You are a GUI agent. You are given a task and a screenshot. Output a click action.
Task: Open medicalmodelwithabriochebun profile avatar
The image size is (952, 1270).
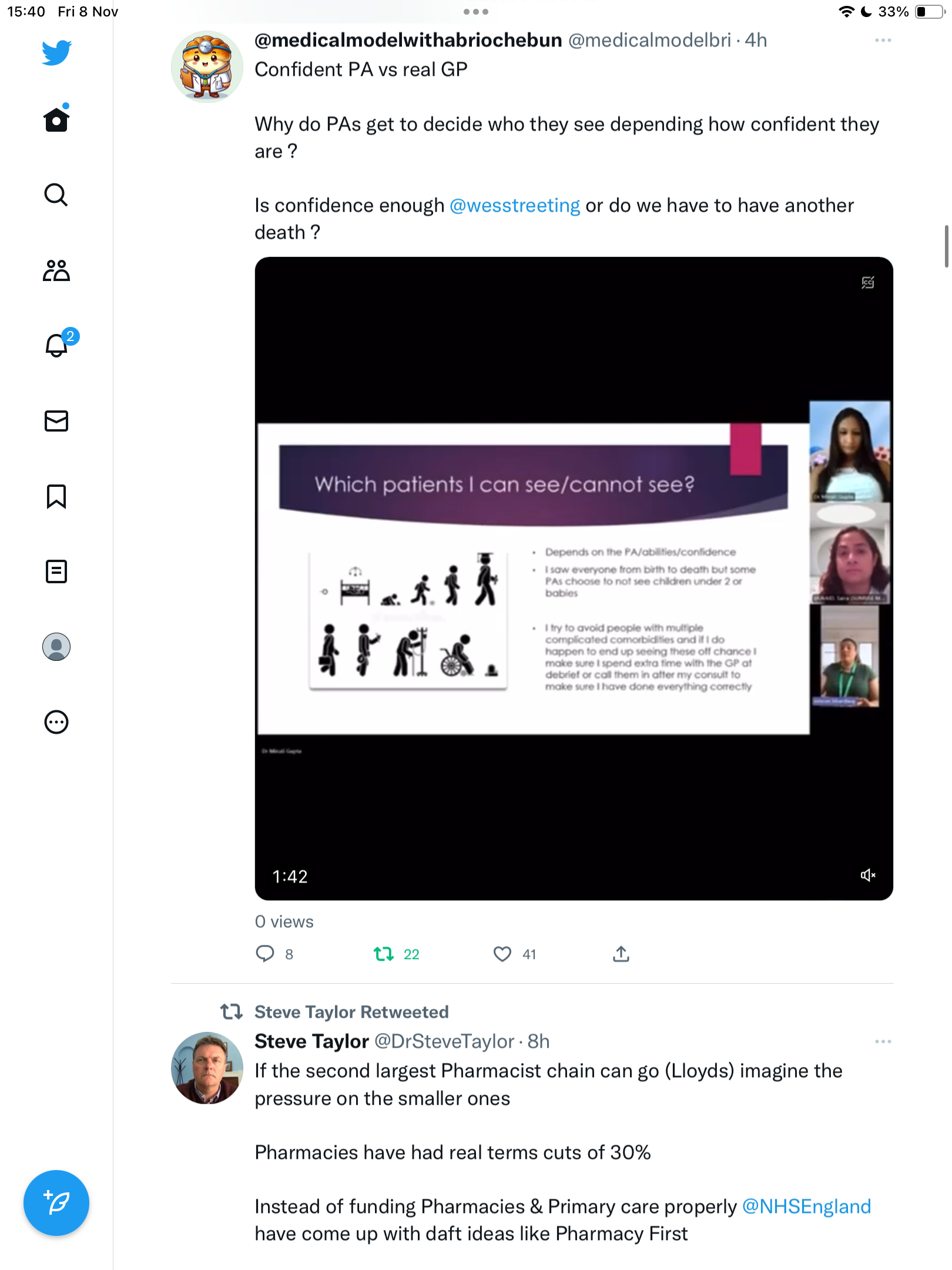pyautogui.click(x=207, y=66)
